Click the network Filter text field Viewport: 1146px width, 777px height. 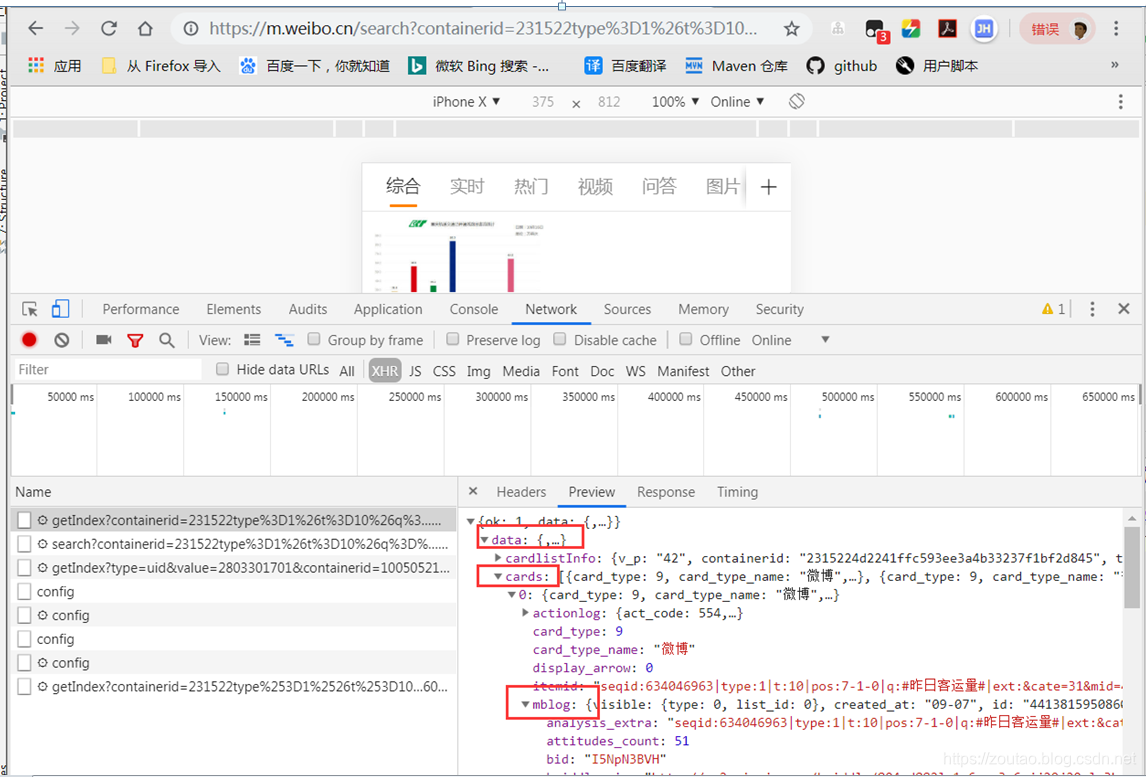pyautogui.click(x=108, y=370)
